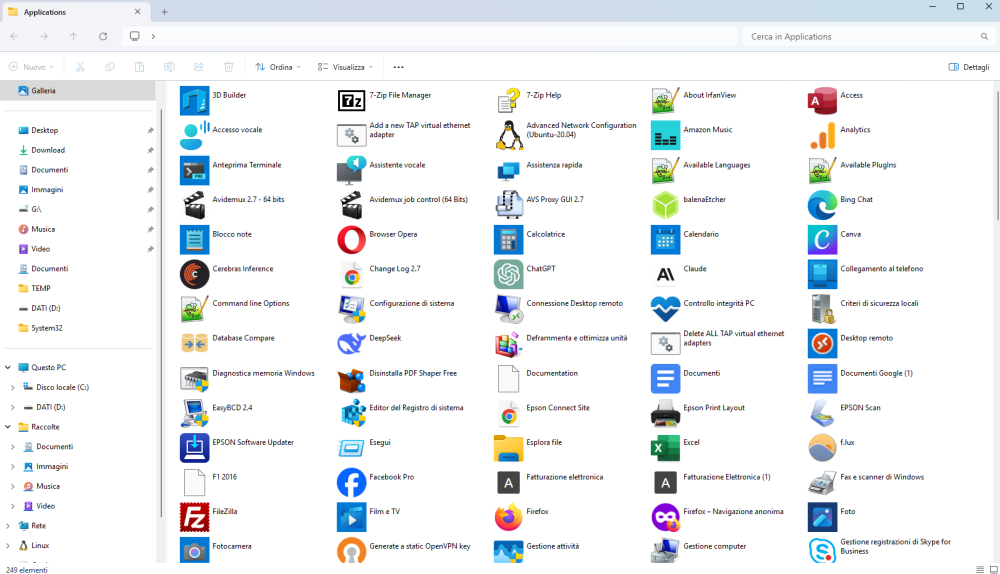Click the FileZilla application icon

coord(194,517)
